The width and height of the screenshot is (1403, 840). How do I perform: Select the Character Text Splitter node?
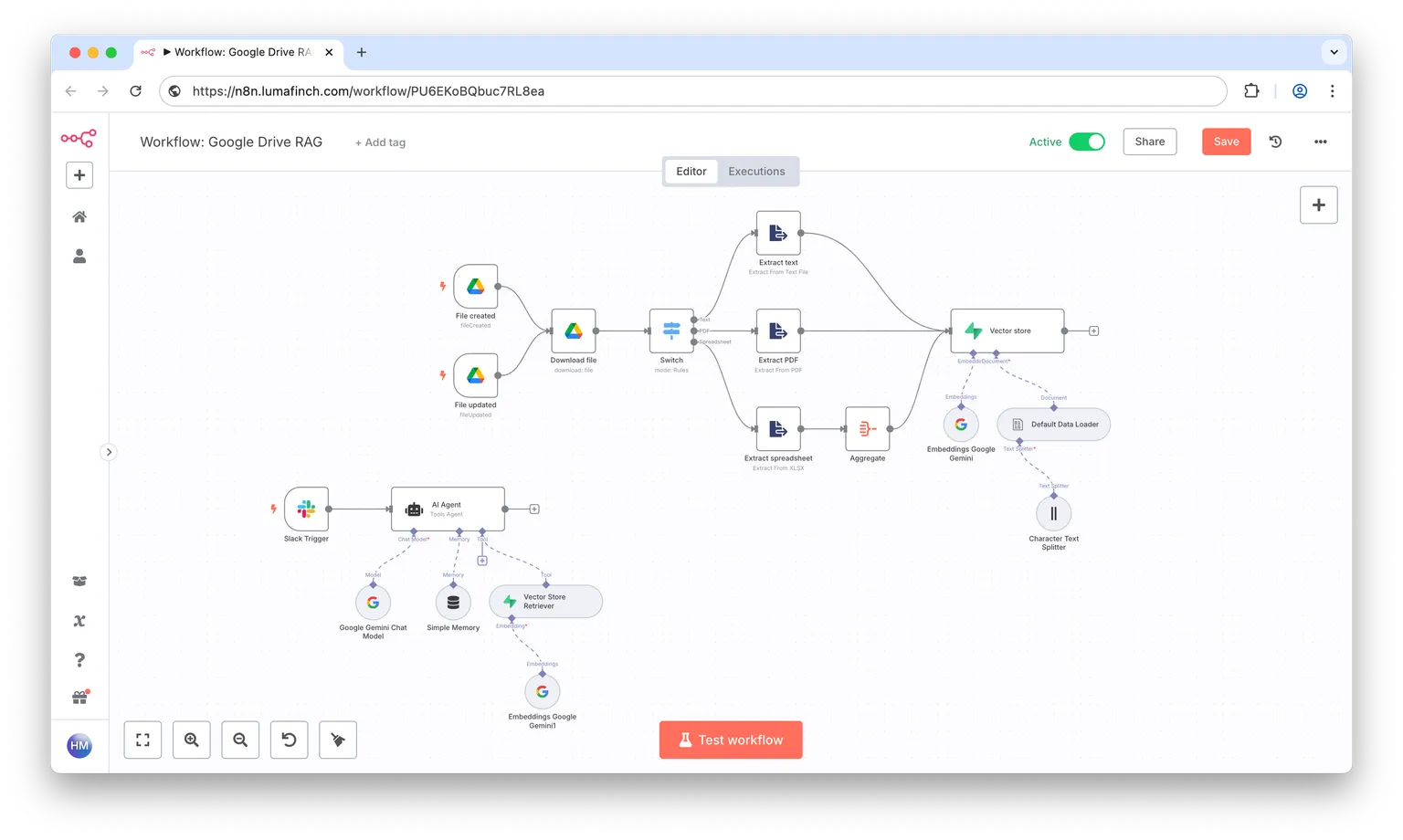coord(1054,513)
